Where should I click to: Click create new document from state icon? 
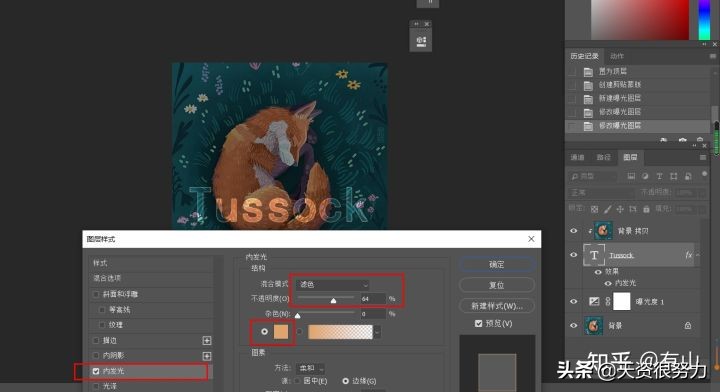tap(663, 140)
